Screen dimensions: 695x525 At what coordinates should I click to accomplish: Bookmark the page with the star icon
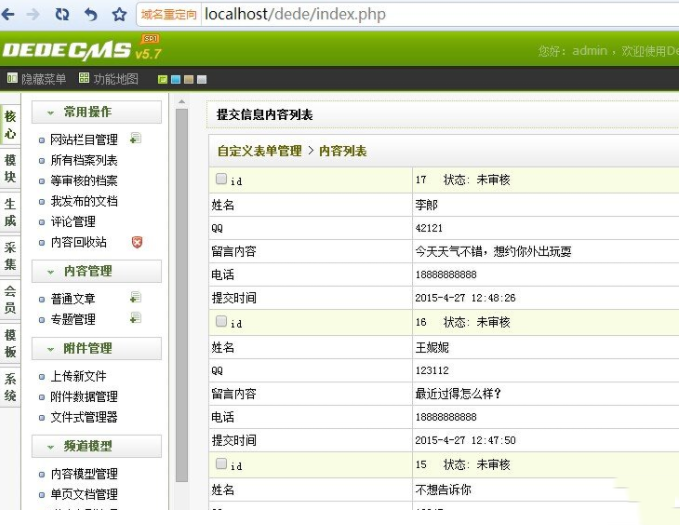click(119, 15)
